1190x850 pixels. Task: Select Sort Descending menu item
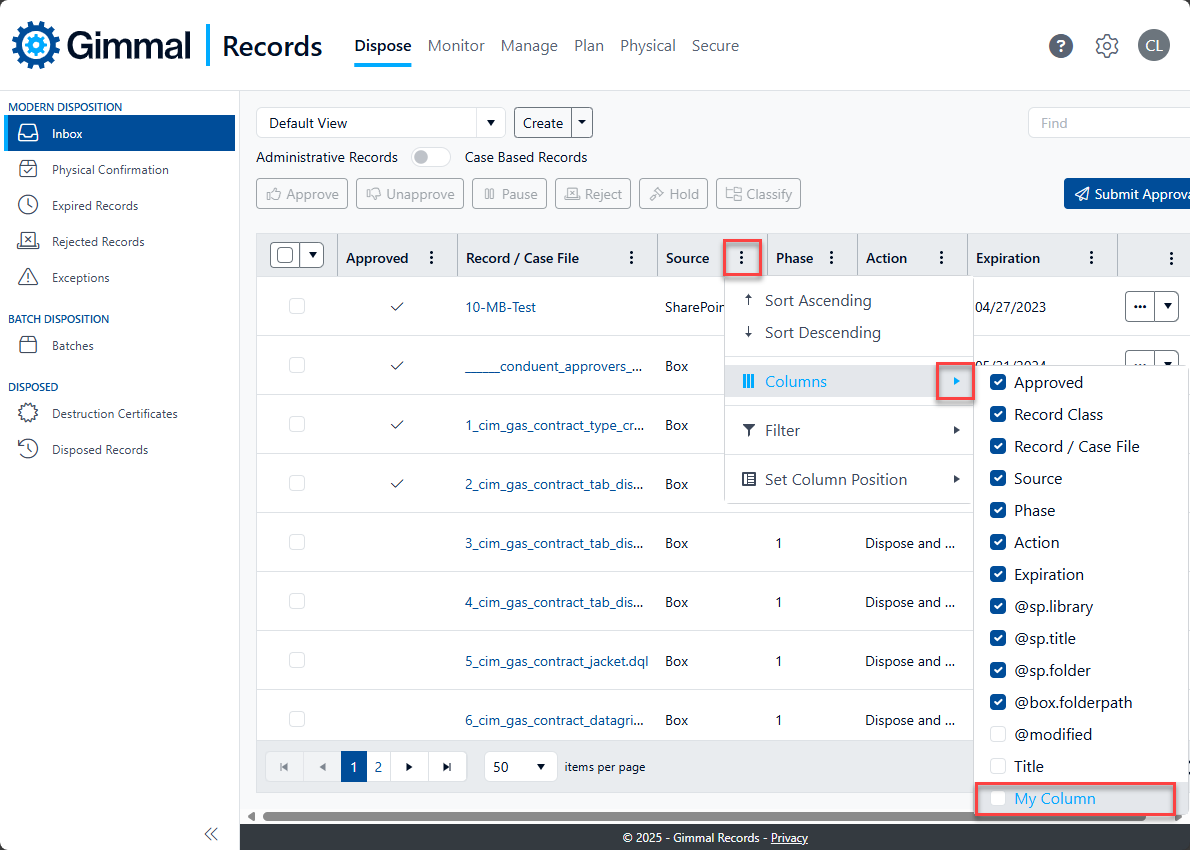[x=822, y=333]
